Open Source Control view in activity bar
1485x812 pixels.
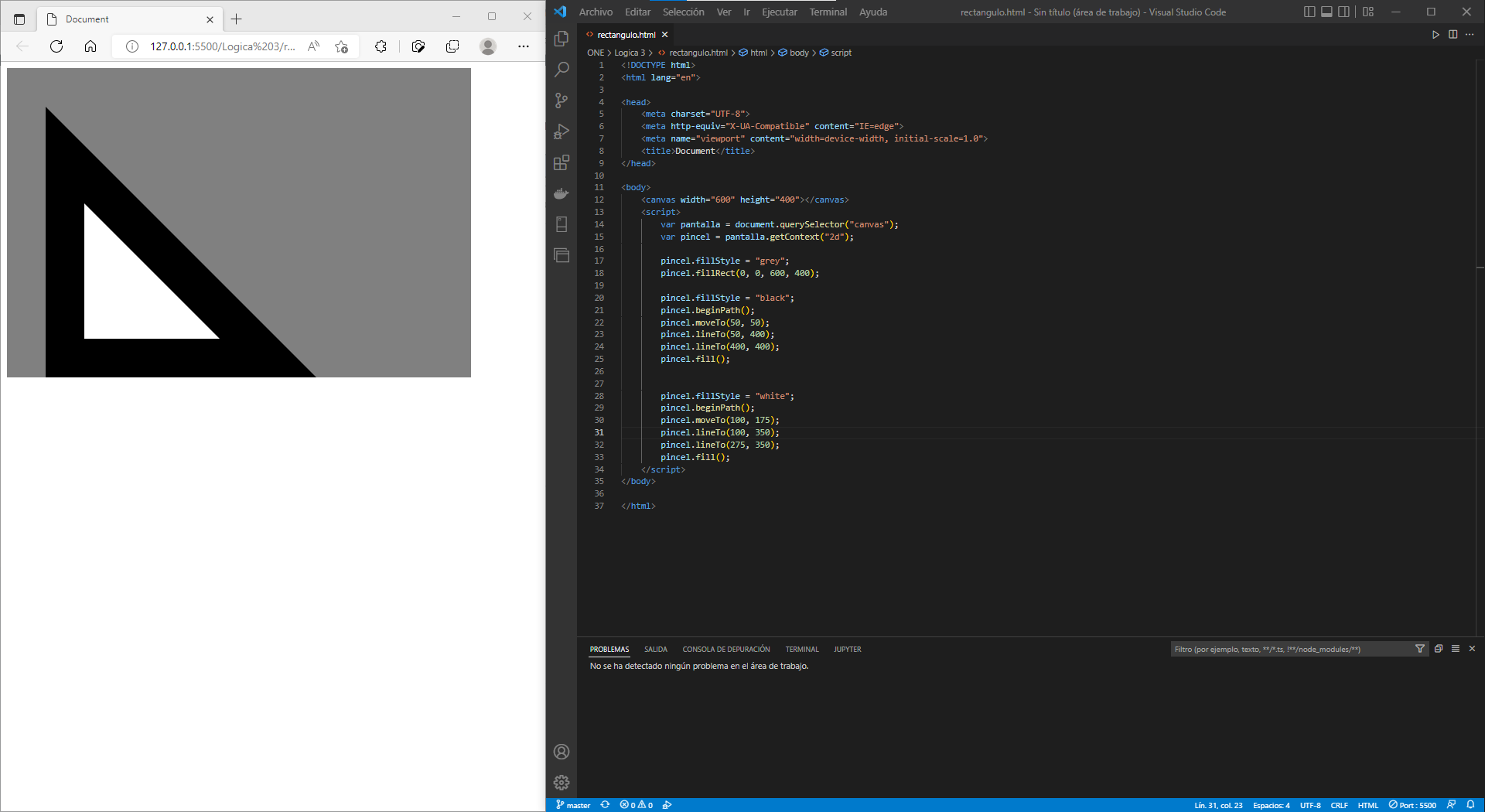(x=562, y=101)
